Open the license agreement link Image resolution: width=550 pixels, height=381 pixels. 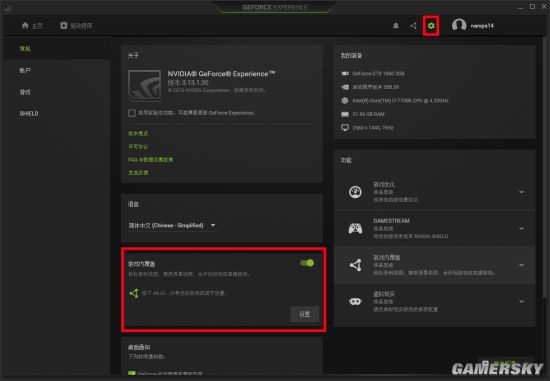138,147
